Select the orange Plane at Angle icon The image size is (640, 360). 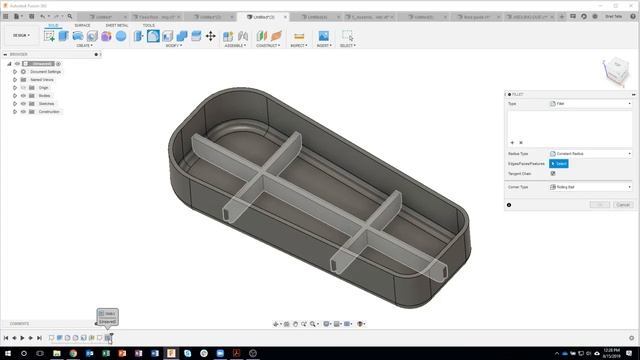276,36
